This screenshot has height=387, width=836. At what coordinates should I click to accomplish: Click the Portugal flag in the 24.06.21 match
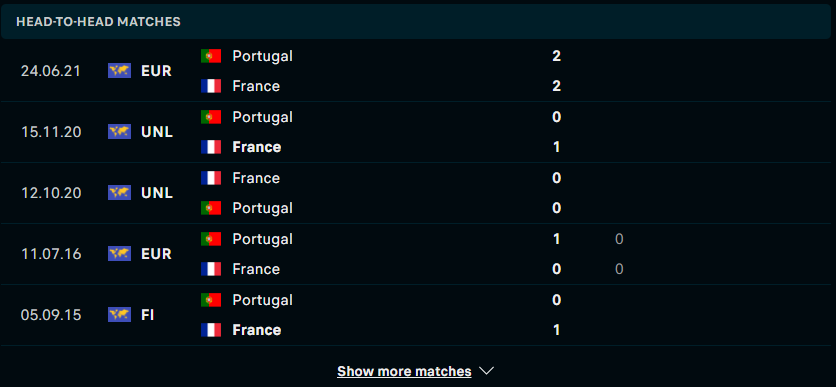click(211, 56)
